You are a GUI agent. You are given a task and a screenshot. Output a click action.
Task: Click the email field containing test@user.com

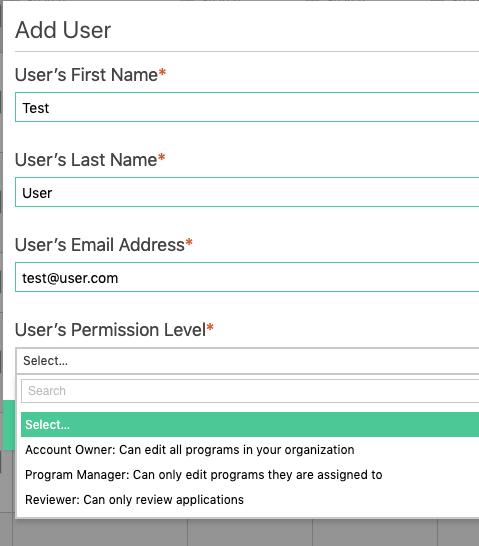coord(247,277)
